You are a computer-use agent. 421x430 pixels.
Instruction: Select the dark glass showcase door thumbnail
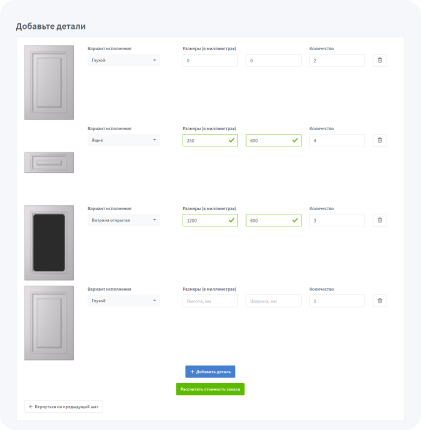click(x=49, y=243)
